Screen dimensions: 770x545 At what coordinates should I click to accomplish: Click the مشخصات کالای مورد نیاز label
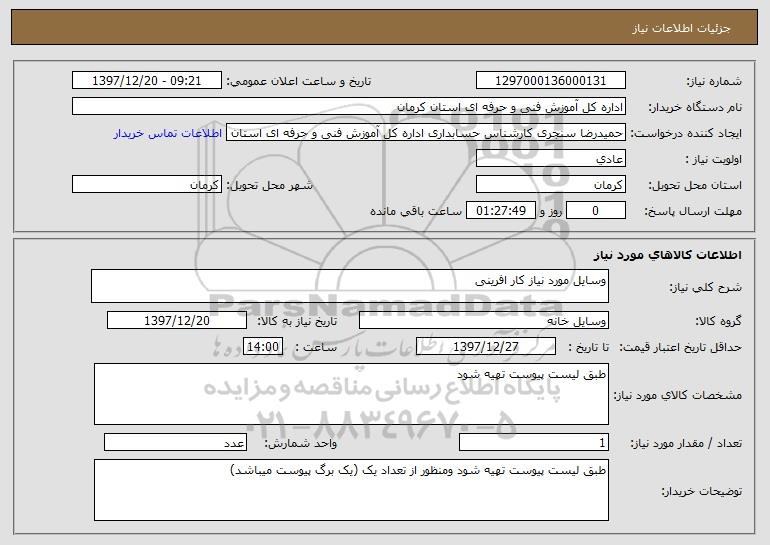tap(678, 395)
